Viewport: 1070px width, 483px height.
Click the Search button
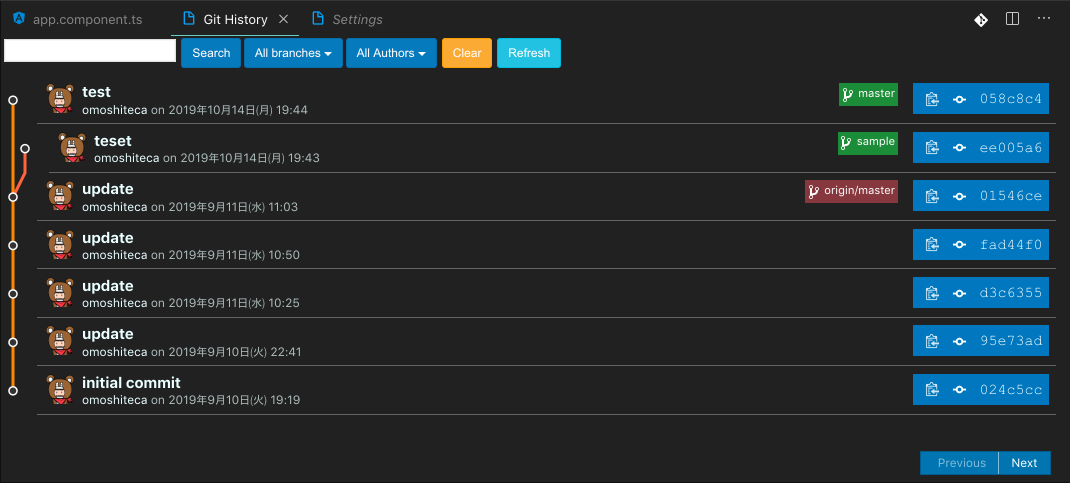(x=211, y=53)
